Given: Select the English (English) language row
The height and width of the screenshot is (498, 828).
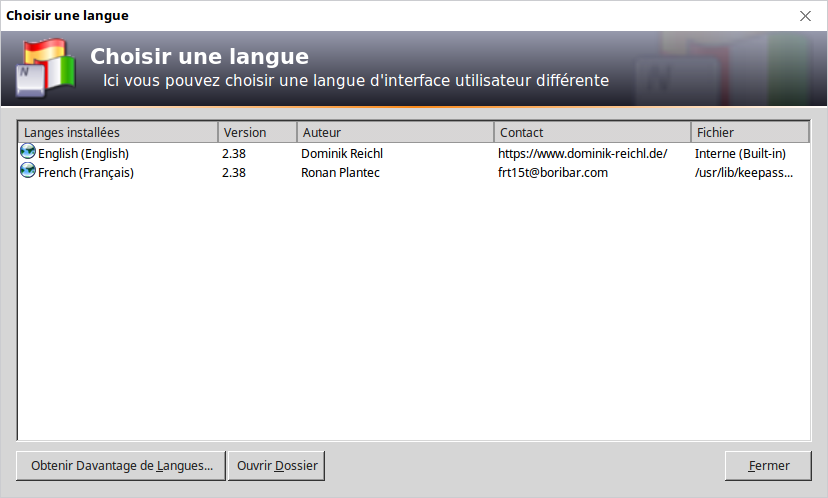Looking at the screenshot, I should click(84, 154).
